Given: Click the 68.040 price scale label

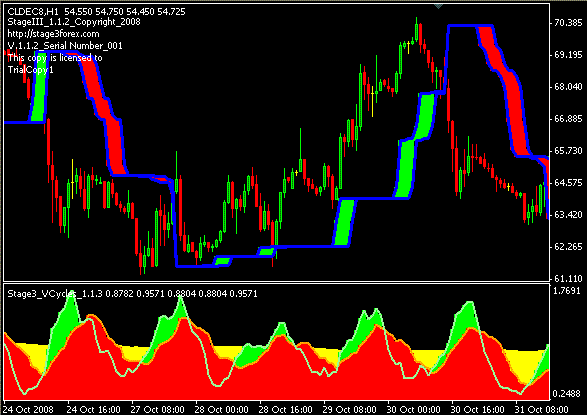Looking at the screenshot, I should [568, 87].
